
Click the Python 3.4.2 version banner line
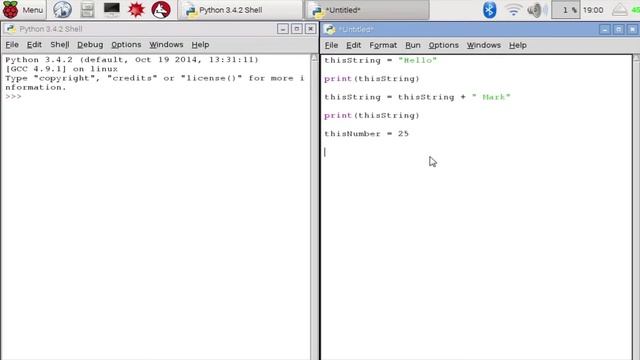pyautogui.click(x=132, y=60)
